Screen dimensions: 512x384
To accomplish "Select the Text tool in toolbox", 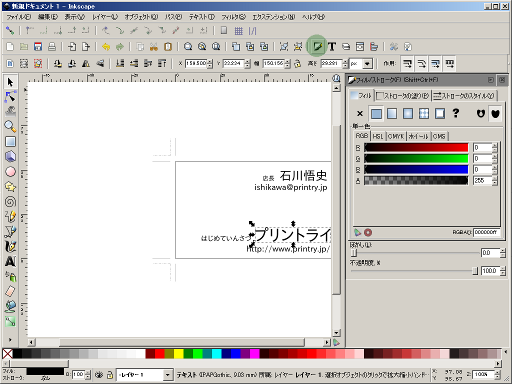I will 10,261.
